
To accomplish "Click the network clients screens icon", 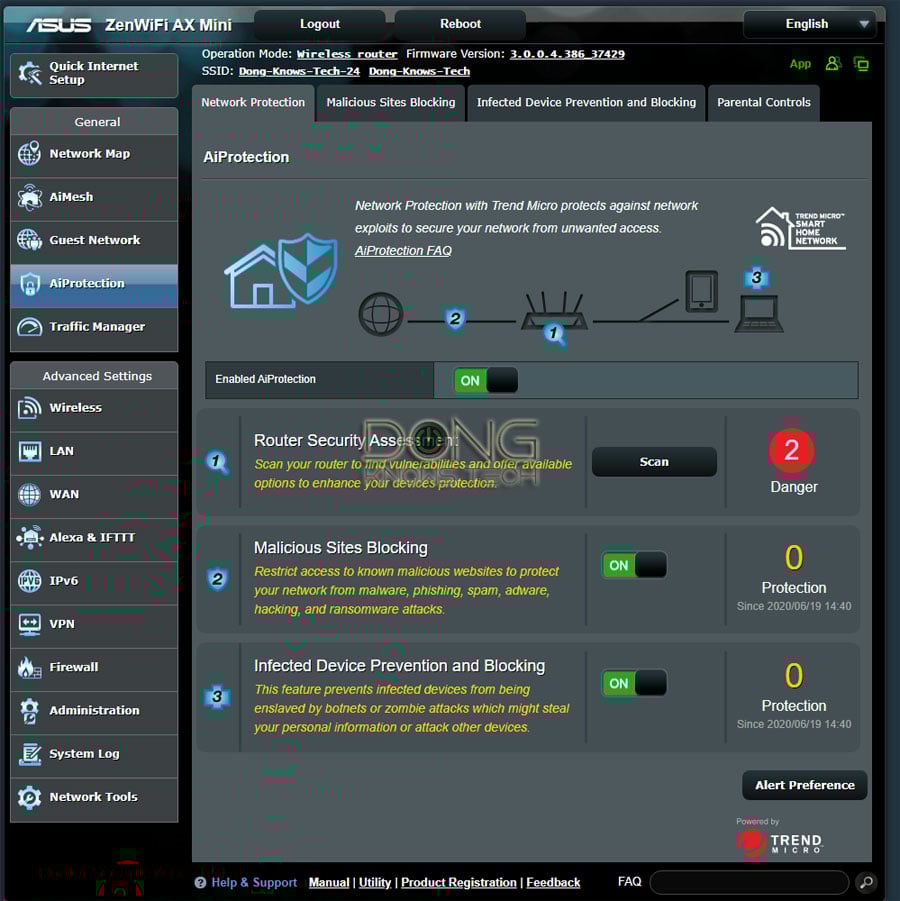I will [861, 63].
